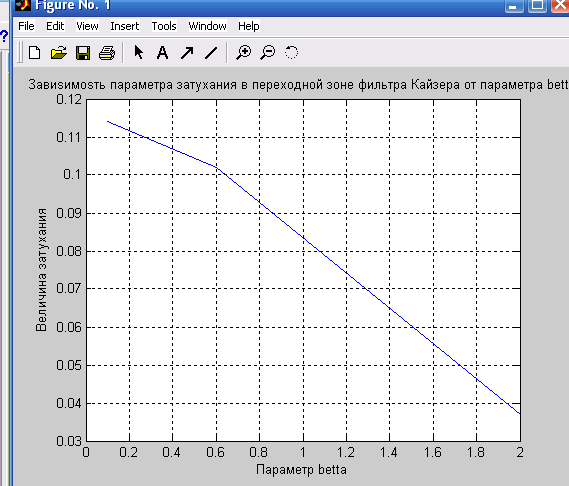Click the Figure No. 1 window title
Image resolution: width=569 pixels, height=486 pixels.
click(73, 5)
